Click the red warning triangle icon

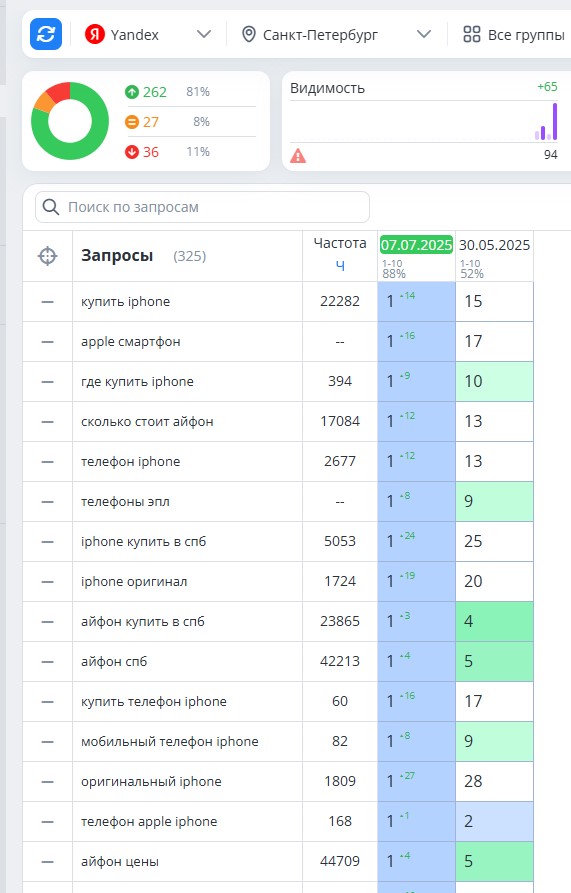pyautogui.click(x=298, y=155)
